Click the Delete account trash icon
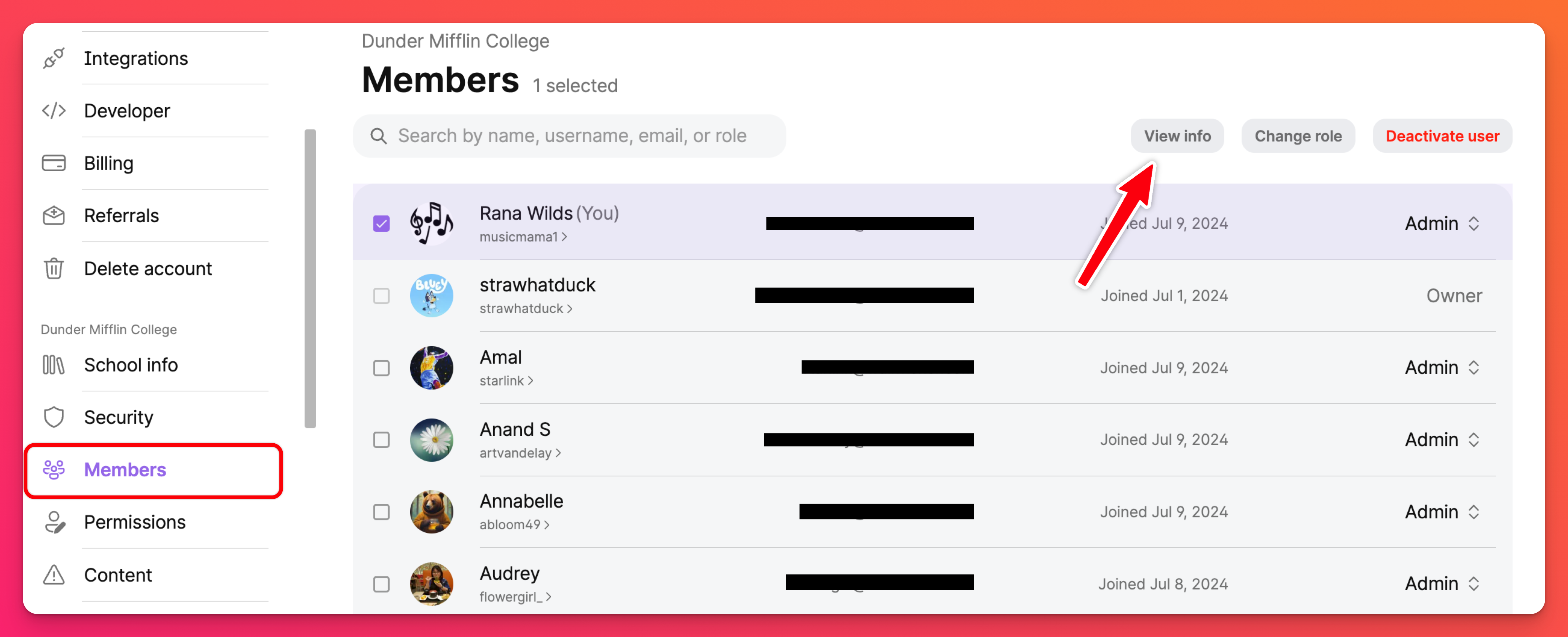 click(x=54, y=268)
